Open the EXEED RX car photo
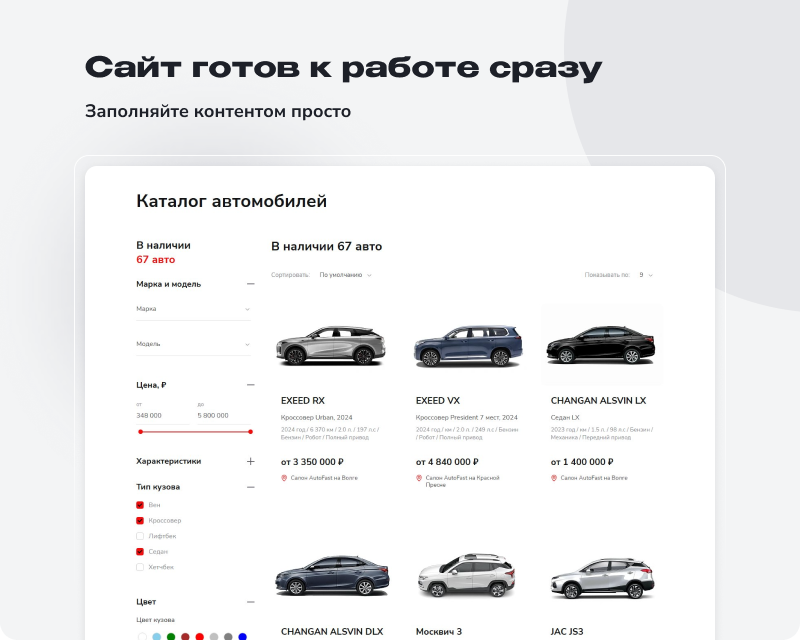Image resolution: width=800 pixels, height=640 pixels. 331,346
